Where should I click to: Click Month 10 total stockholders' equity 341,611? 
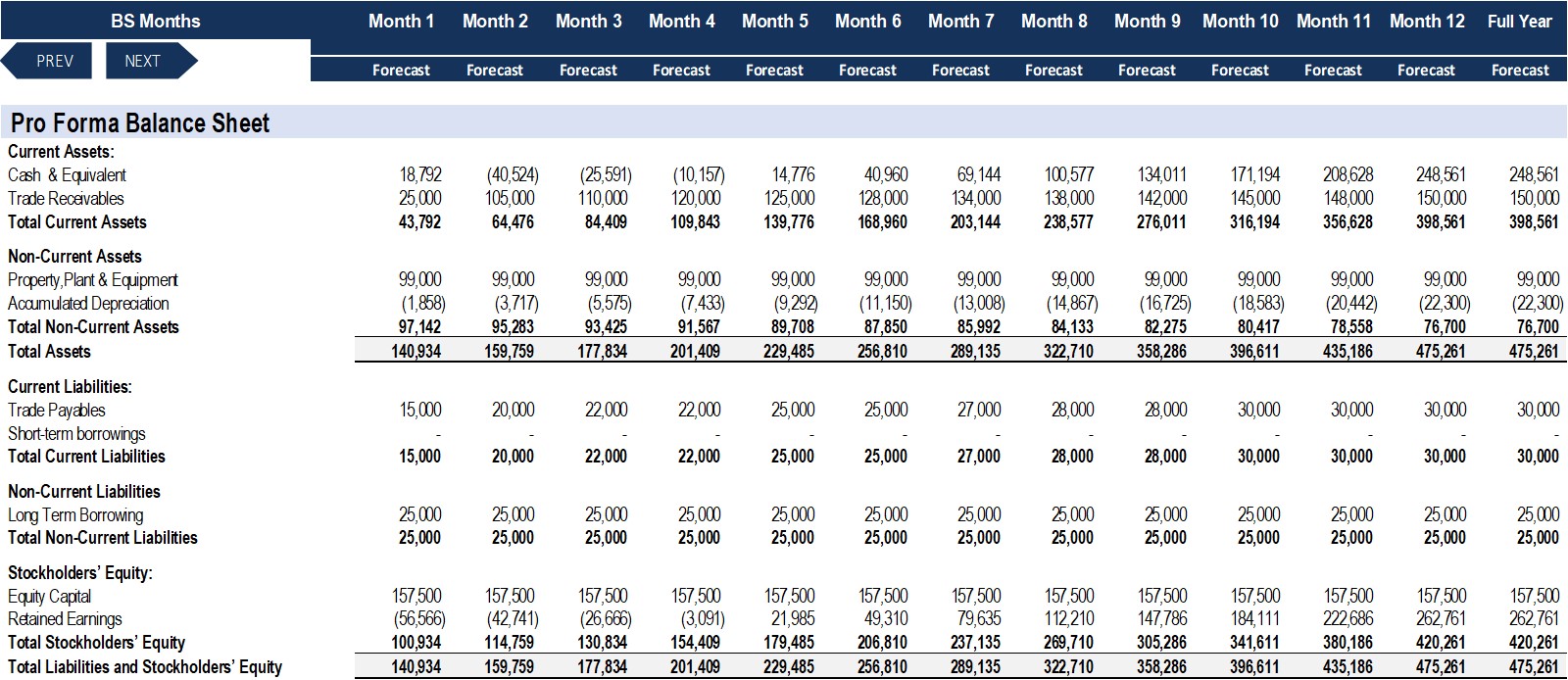1255,643
